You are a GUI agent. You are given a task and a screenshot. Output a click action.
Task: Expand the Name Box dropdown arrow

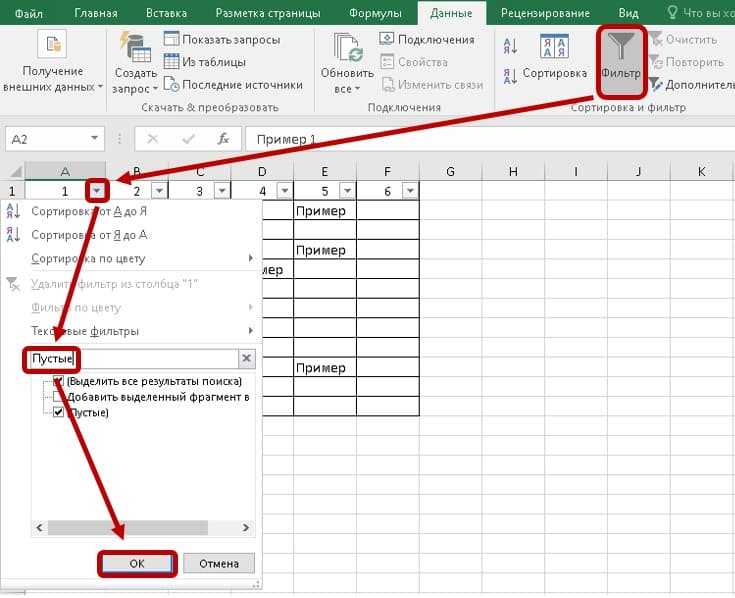coord(94,139)
